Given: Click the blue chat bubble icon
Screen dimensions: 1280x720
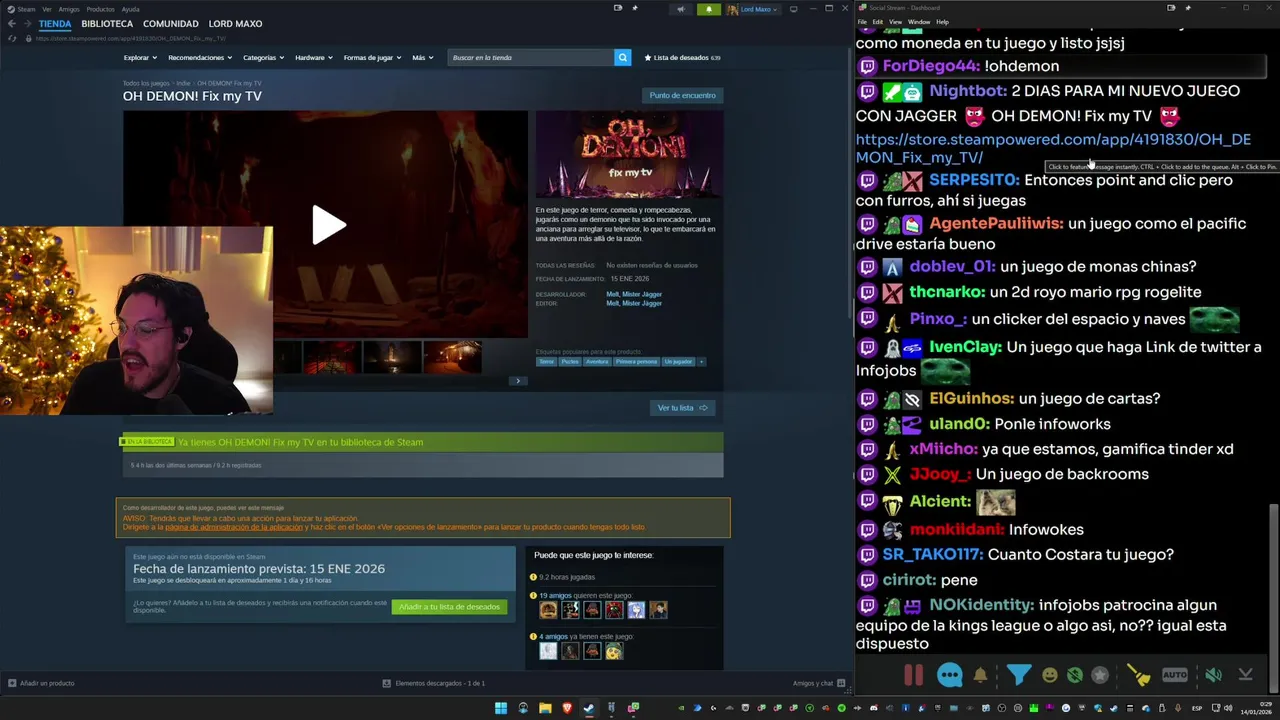Looking at the screenshot, I should 949,675.
